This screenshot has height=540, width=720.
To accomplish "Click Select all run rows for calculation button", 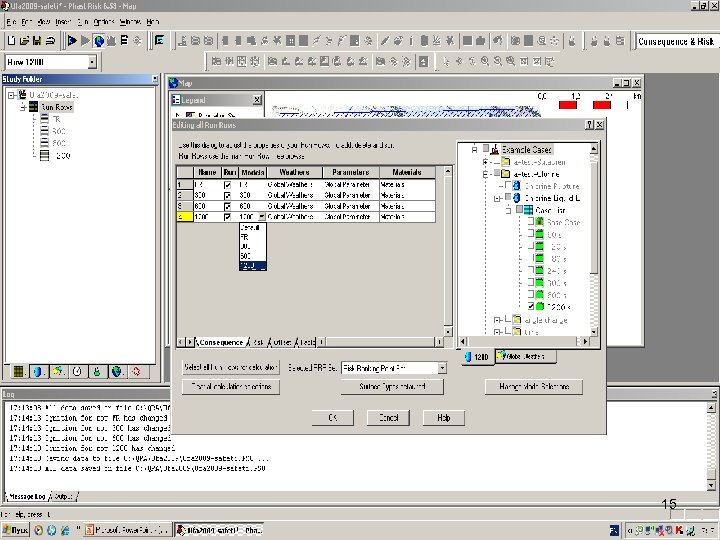I will click(231, 367).
